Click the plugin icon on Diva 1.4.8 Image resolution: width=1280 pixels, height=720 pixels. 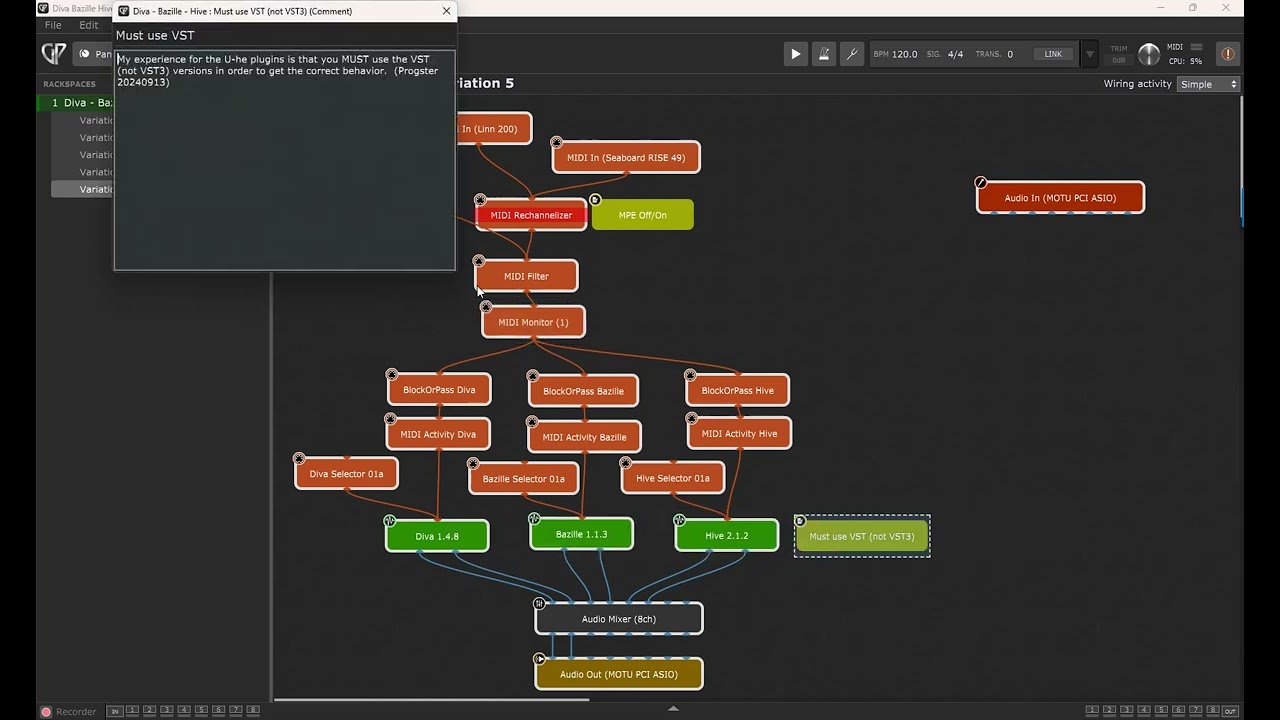[x=390, y=521]
